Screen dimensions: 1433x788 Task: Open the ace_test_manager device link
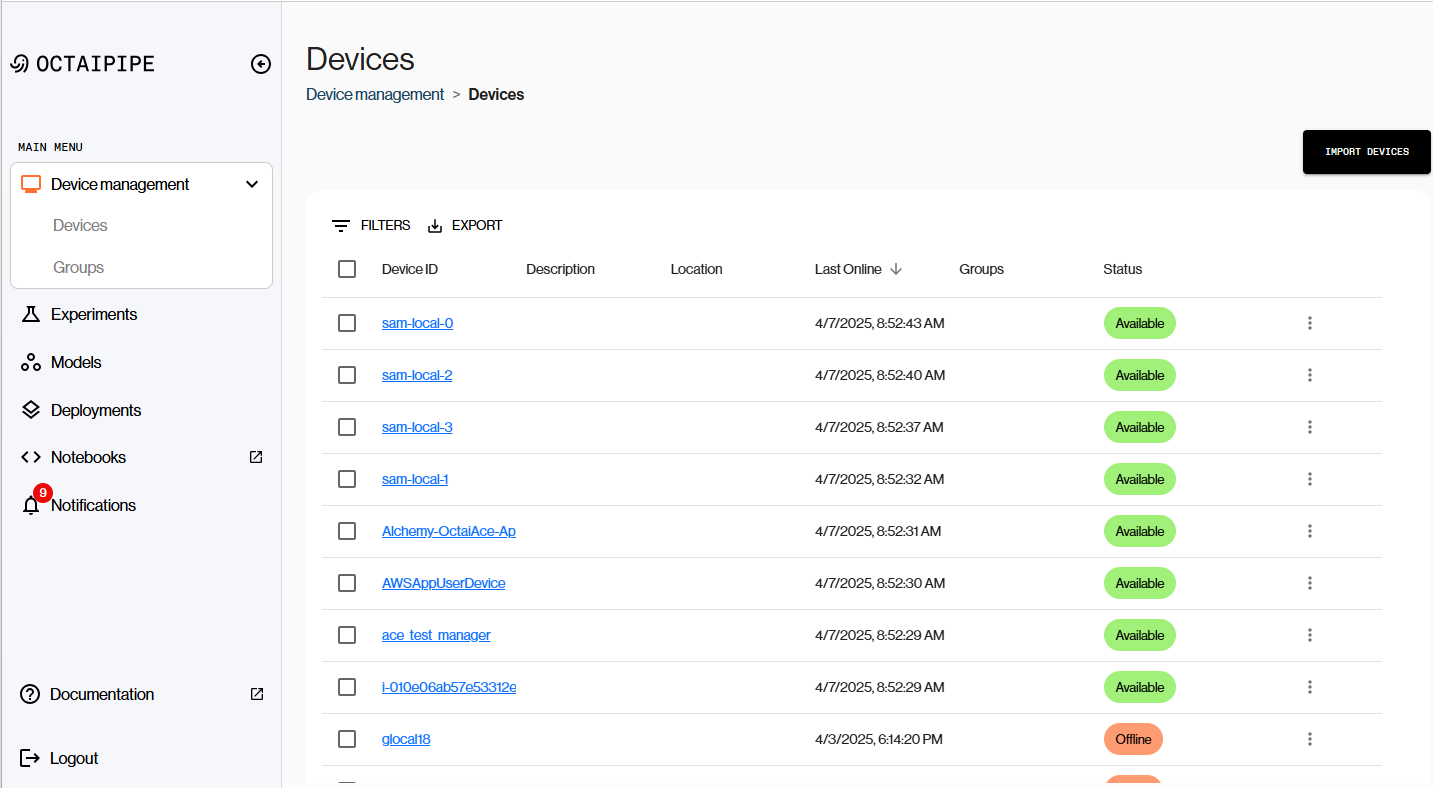(436, 635)
